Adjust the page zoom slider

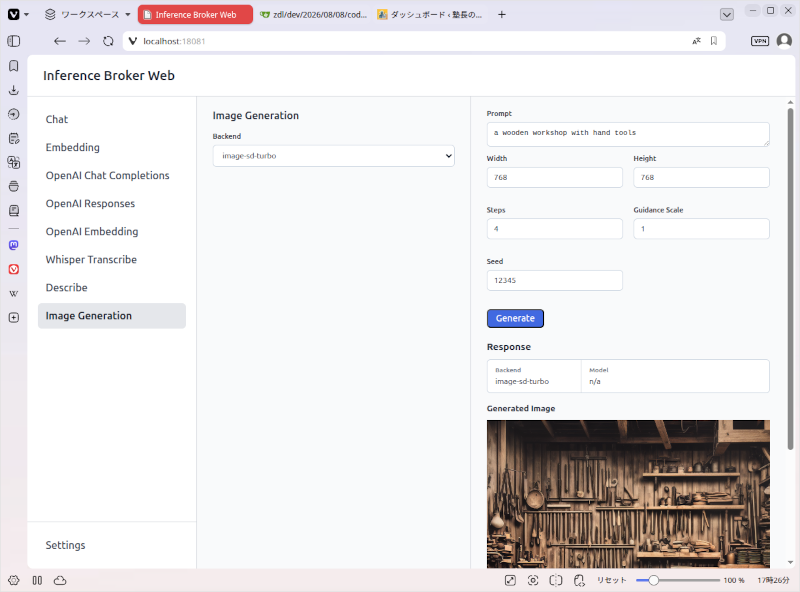tap(678, 580)
